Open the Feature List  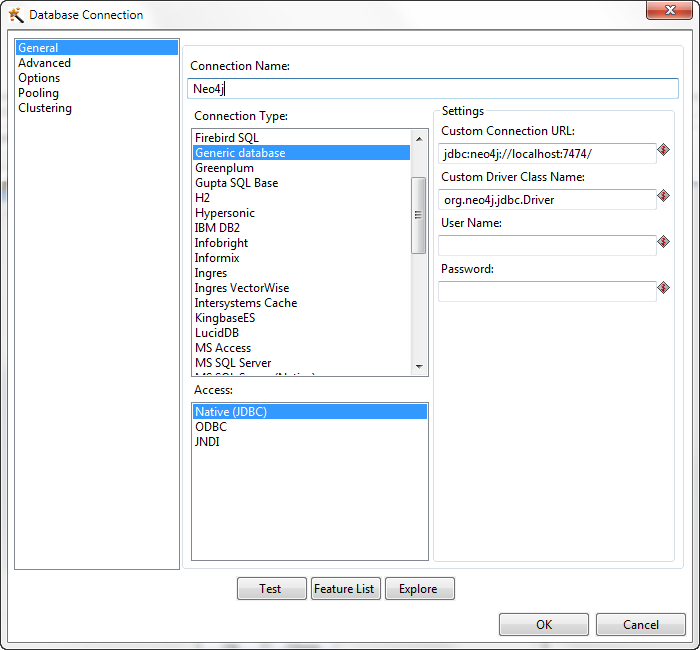(346, 589)
